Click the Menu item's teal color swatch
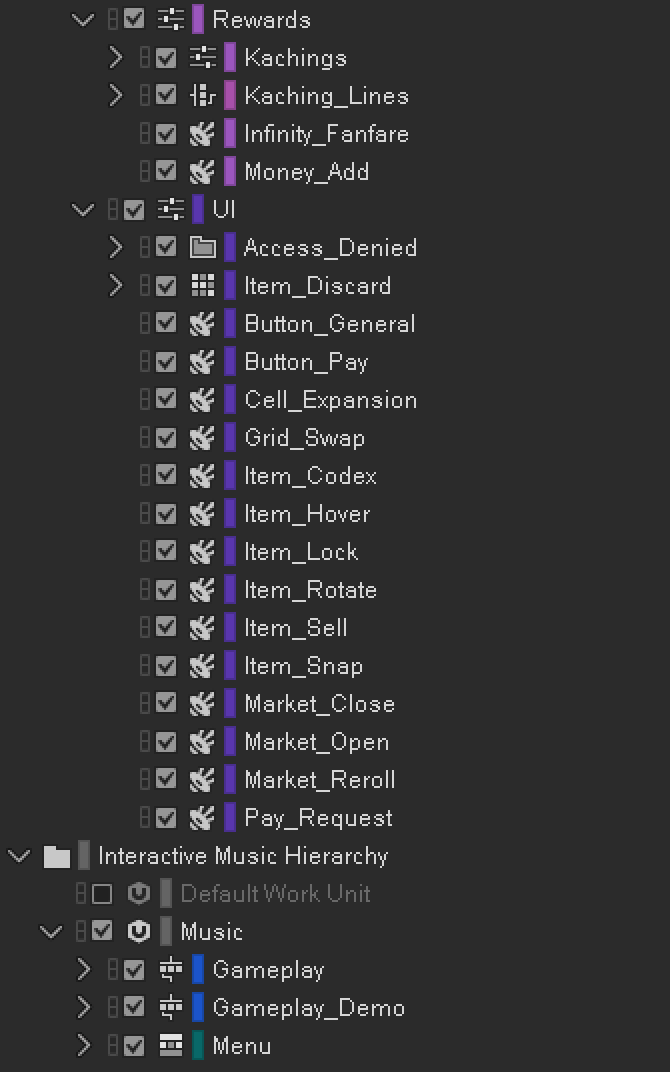670x1072 pixels. click(x=198, y=1046)
